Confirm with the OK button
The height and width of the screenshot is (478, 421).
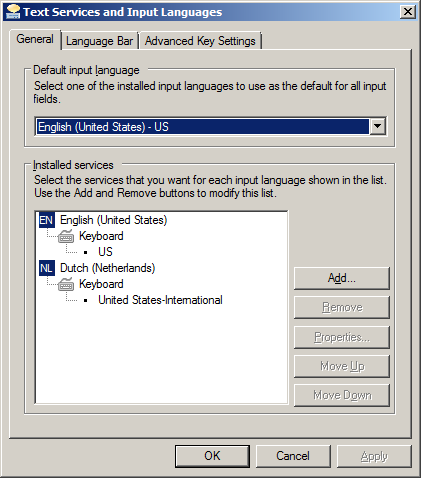212,456
